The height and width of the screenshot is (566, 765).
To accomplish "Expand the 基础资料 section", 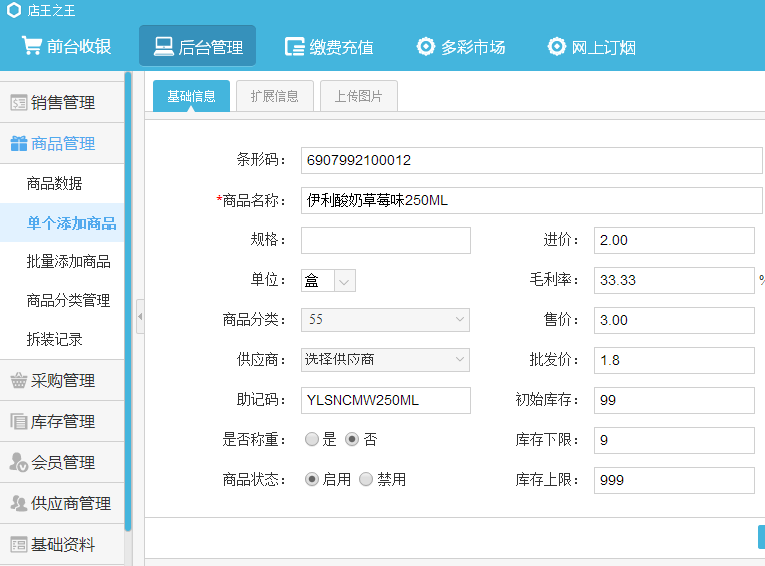I will coord(62,544).
